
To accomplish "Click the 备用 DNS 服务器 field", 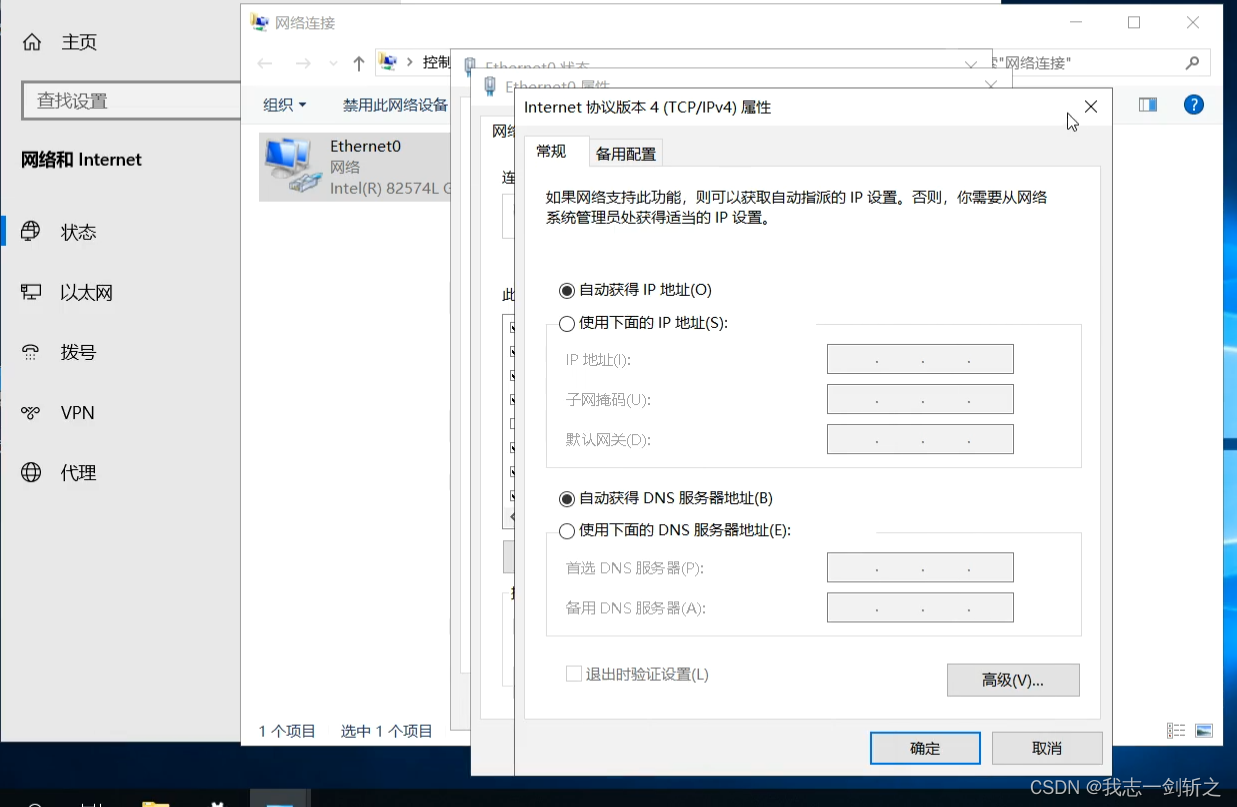I will [920, 607].
